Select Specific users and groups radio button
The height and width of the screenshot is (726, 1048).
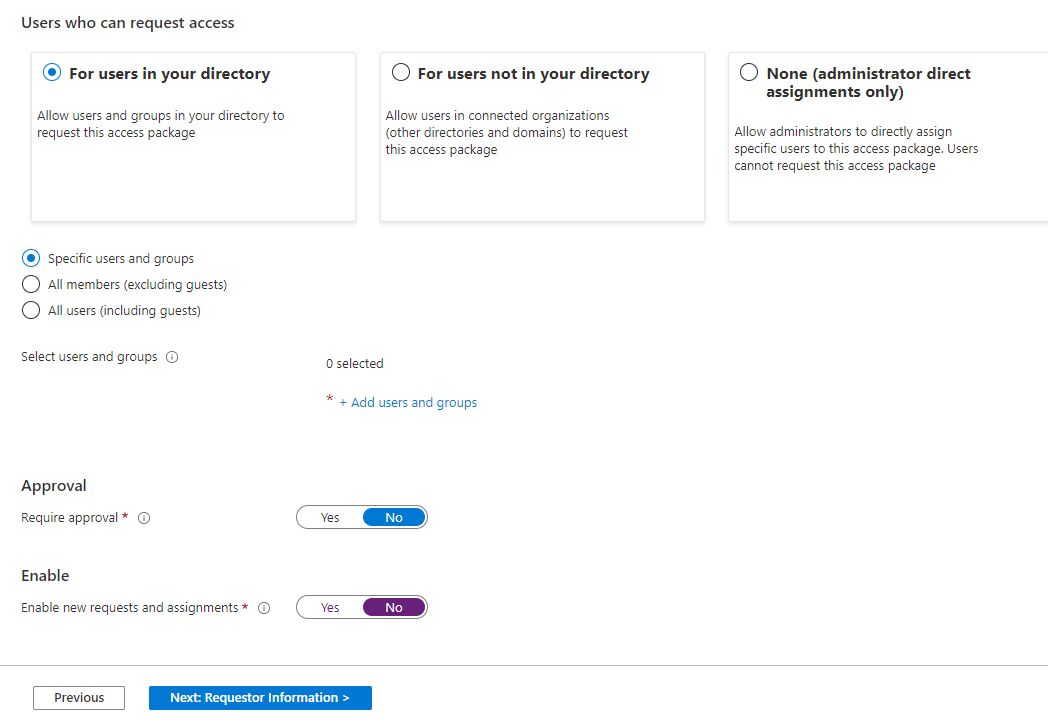coord(31,258)
